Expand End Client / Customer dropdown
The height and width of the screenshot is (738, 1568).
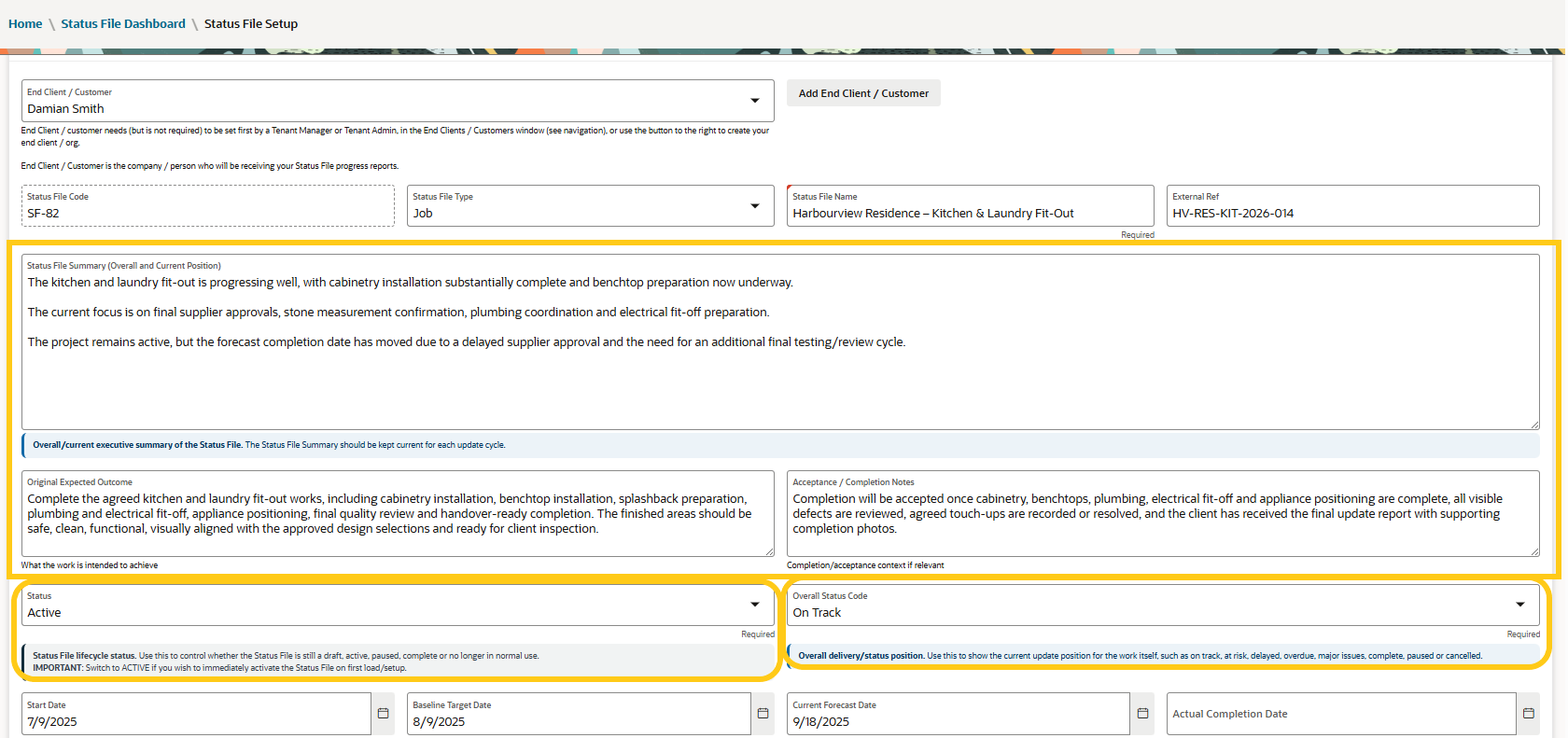(x=754, y=101)
